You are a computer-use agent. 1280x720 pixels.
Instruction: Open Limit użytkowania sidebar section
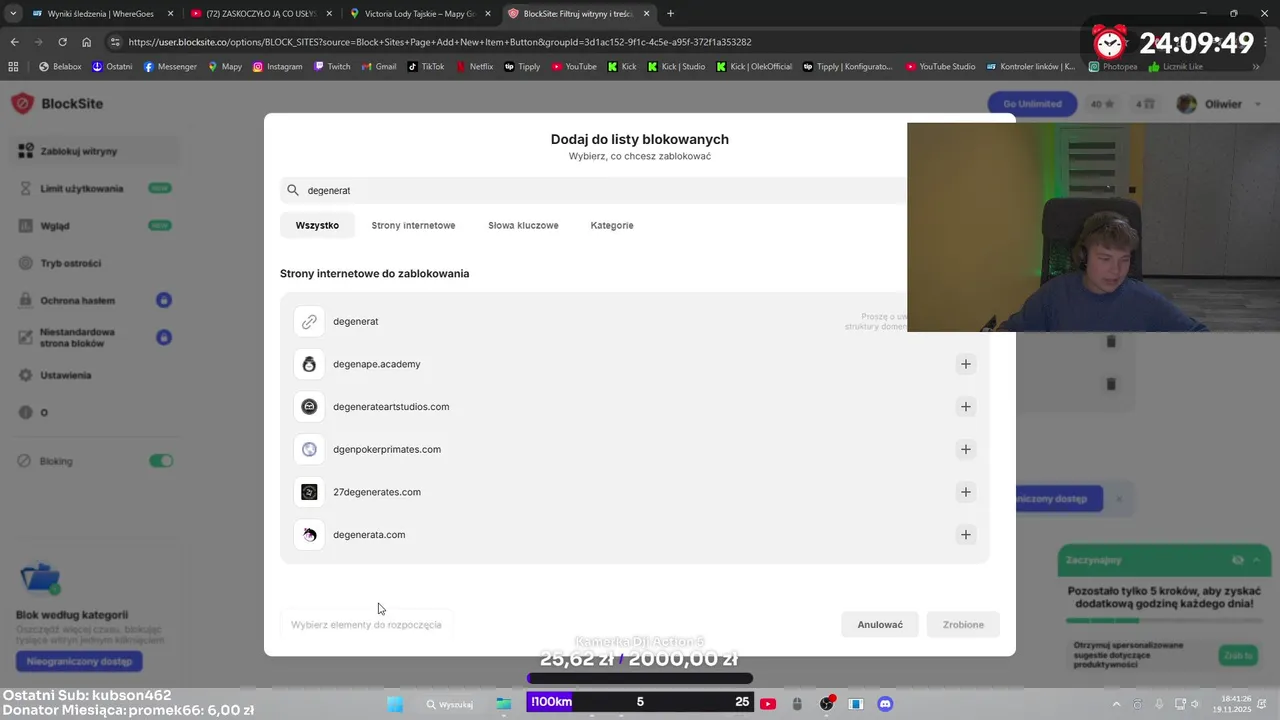[x=96, y=188]
